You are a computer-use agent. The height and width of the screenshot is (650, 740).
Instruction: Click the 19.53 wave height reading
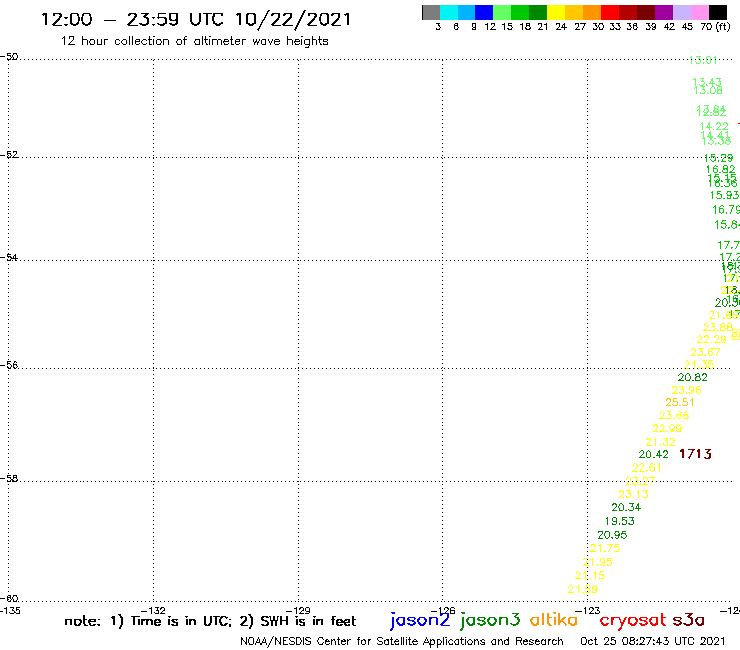coord(620,521)
